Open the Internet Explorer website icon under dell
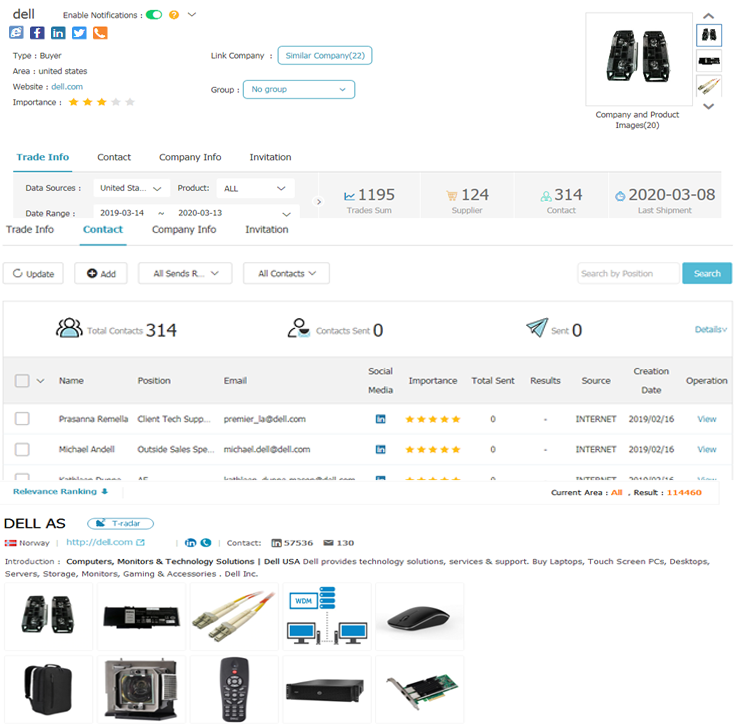The width and height of the screenshot is (740, 724). click(x=16, y=33)
